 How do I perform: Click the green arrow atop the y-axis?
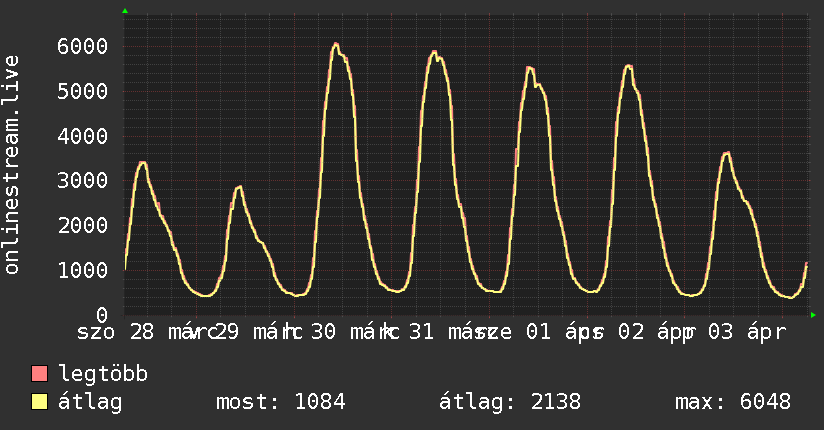[x=125, y=10]
